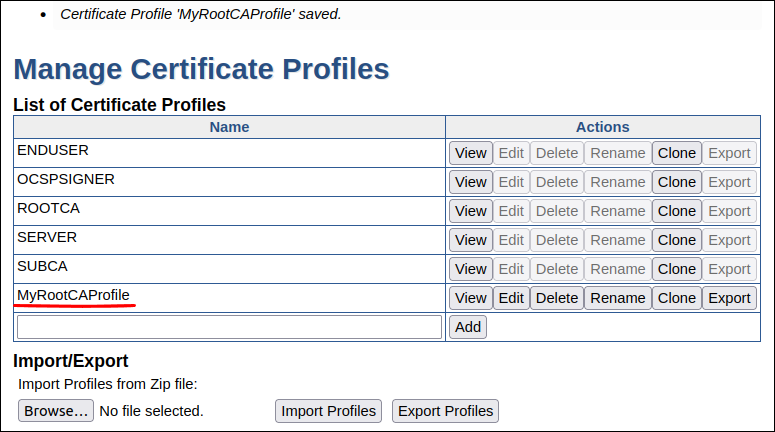Clone the SERVER profile
Image resolution: width=775 pixels, height=432 pixels.
(x=676, y=240)
